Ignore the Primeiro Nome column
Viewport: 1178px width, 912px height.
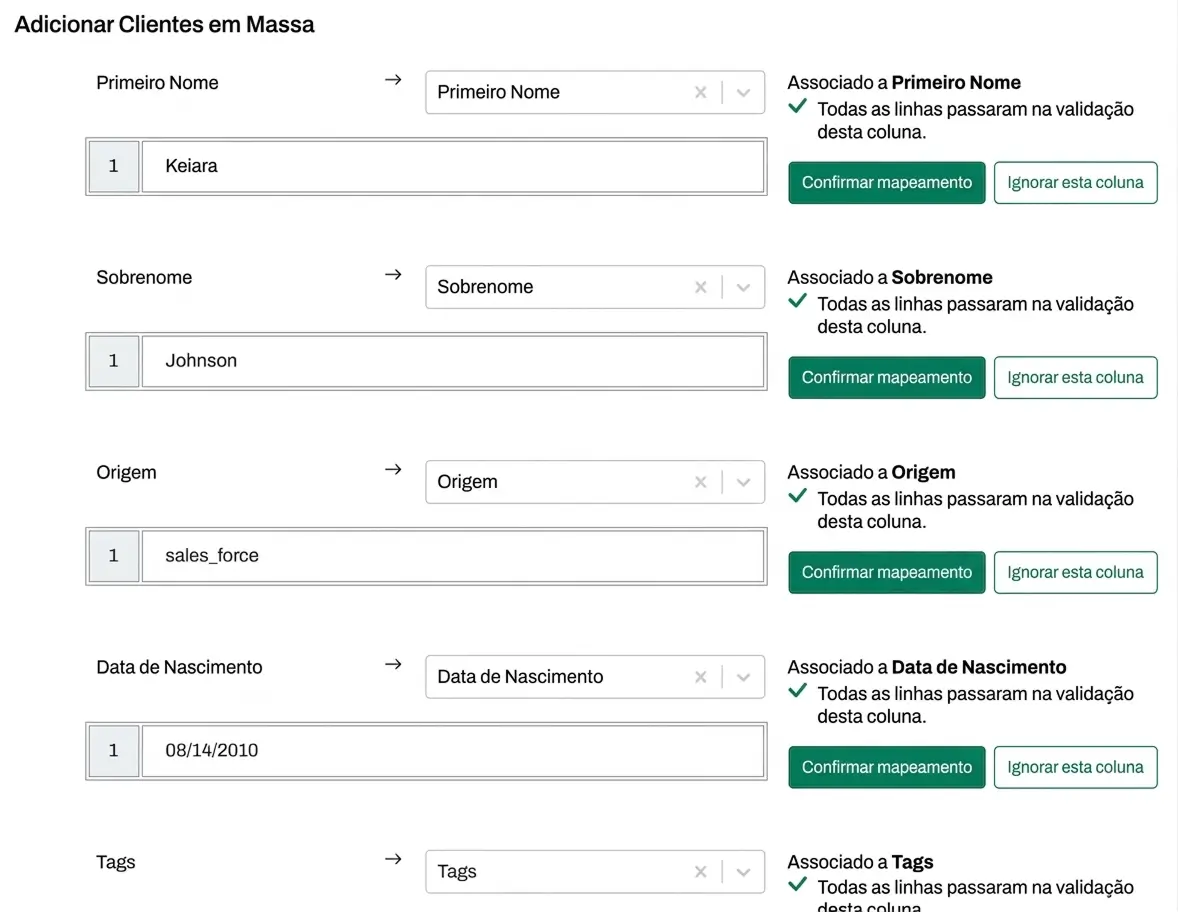click(1075, 183)
